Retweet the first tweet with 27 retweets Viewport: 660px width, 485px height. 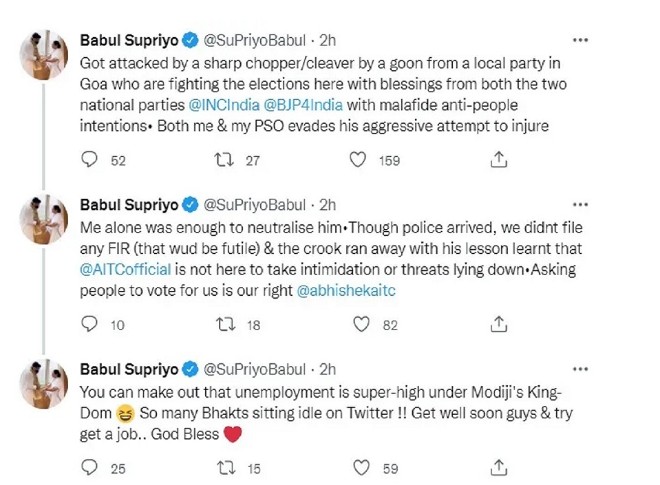(x=225, y=159)
